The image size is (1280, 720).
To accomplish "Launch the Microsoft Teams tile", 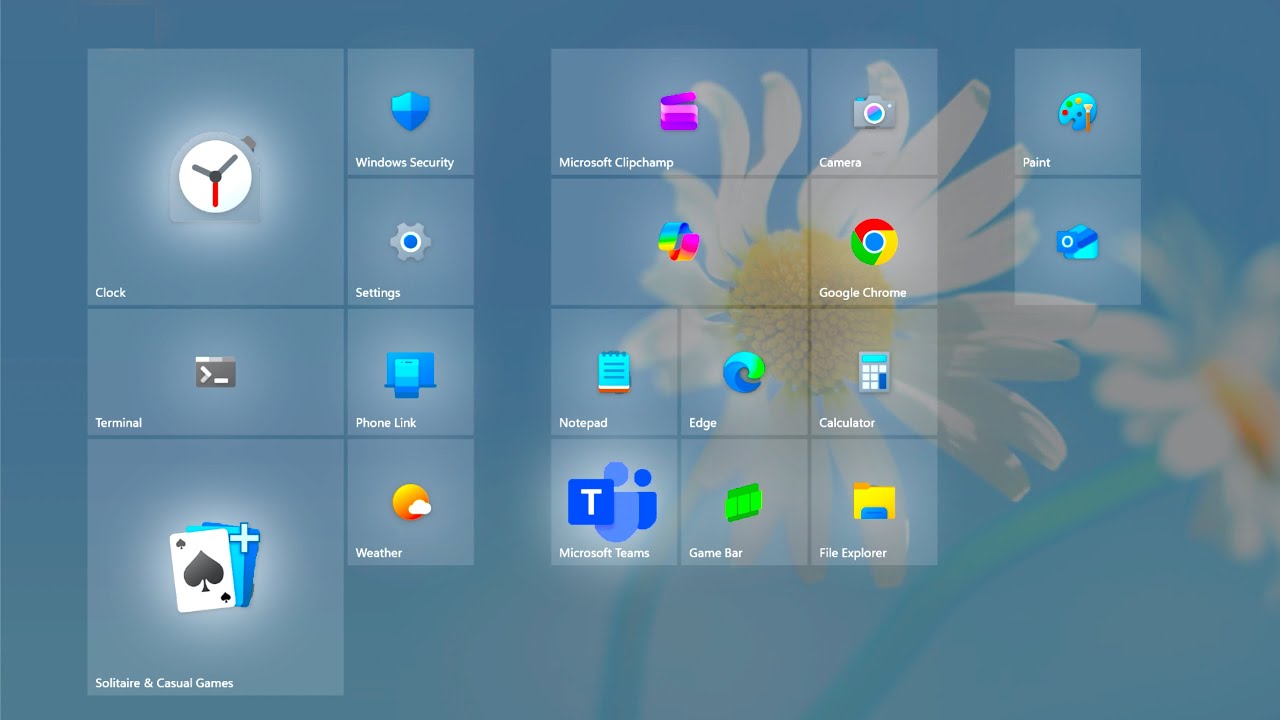I will tap(614, 502).
